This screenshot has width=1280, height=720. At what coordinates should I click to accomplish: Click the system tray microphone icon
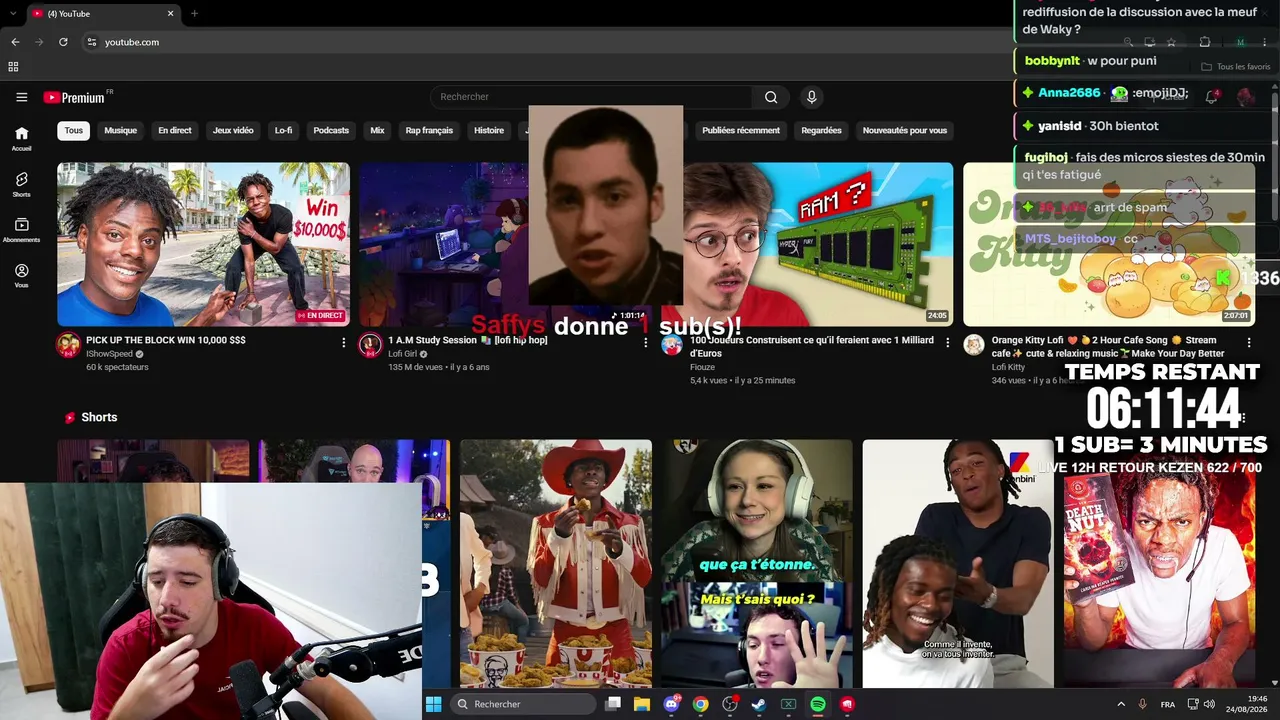point(1143,704)
